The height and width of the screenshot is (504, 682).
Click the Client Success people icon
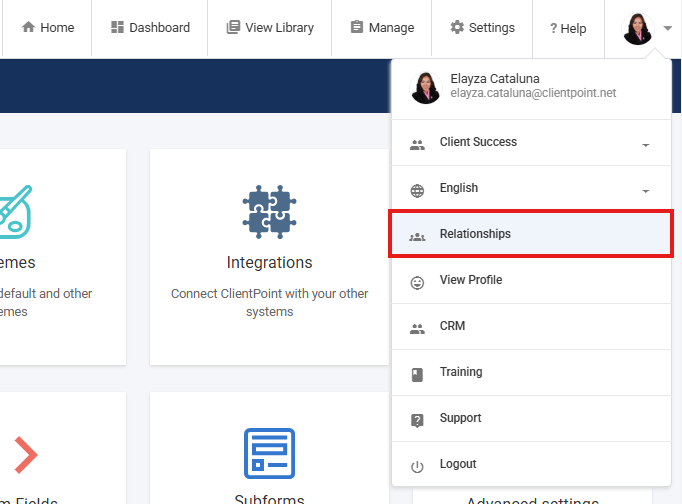click(x=417, y=145)
